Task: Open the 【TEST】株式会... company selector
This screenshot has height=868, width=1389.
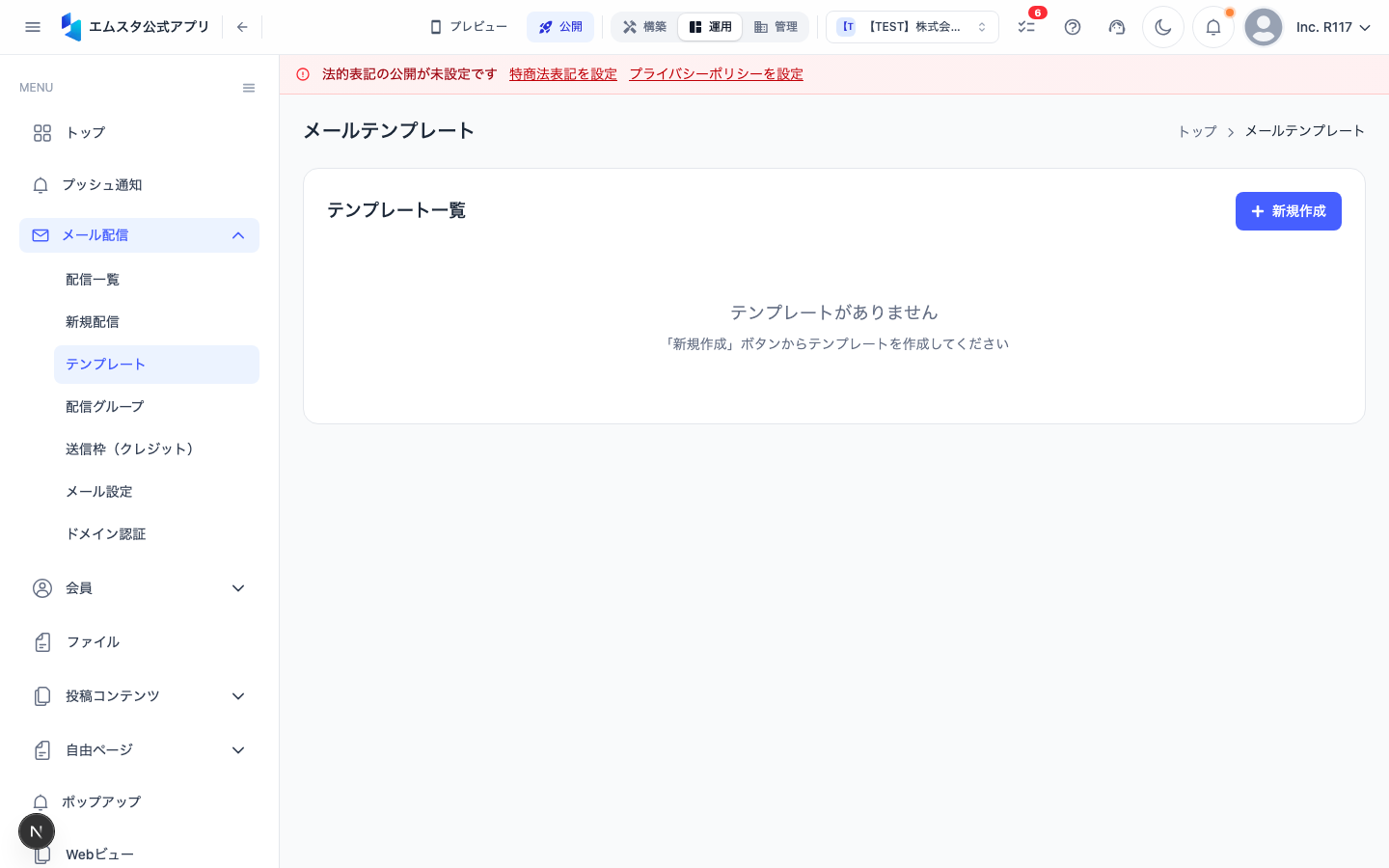Action: [912, 27]
